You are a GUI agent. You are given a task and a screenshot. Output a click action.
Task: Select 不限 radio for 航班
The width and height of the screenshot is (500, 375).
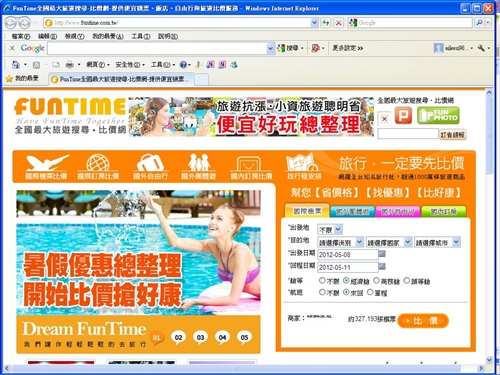click(322, 292)
